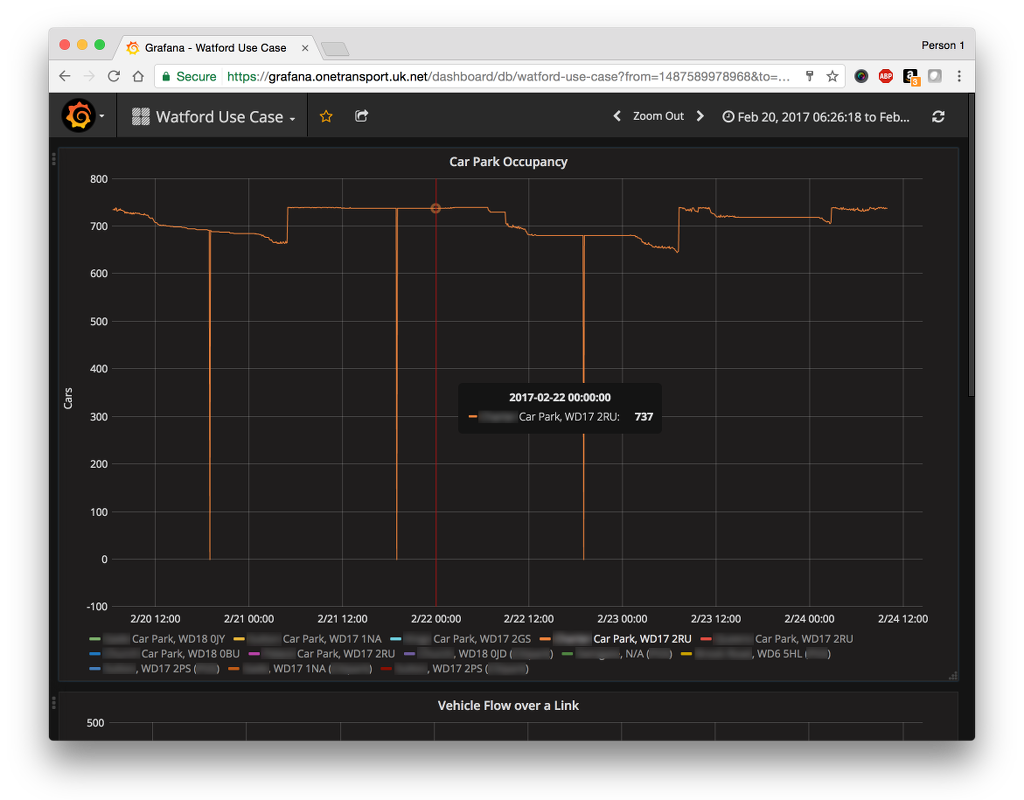Click the page vertical scrollbar

[x=971, y=246]
